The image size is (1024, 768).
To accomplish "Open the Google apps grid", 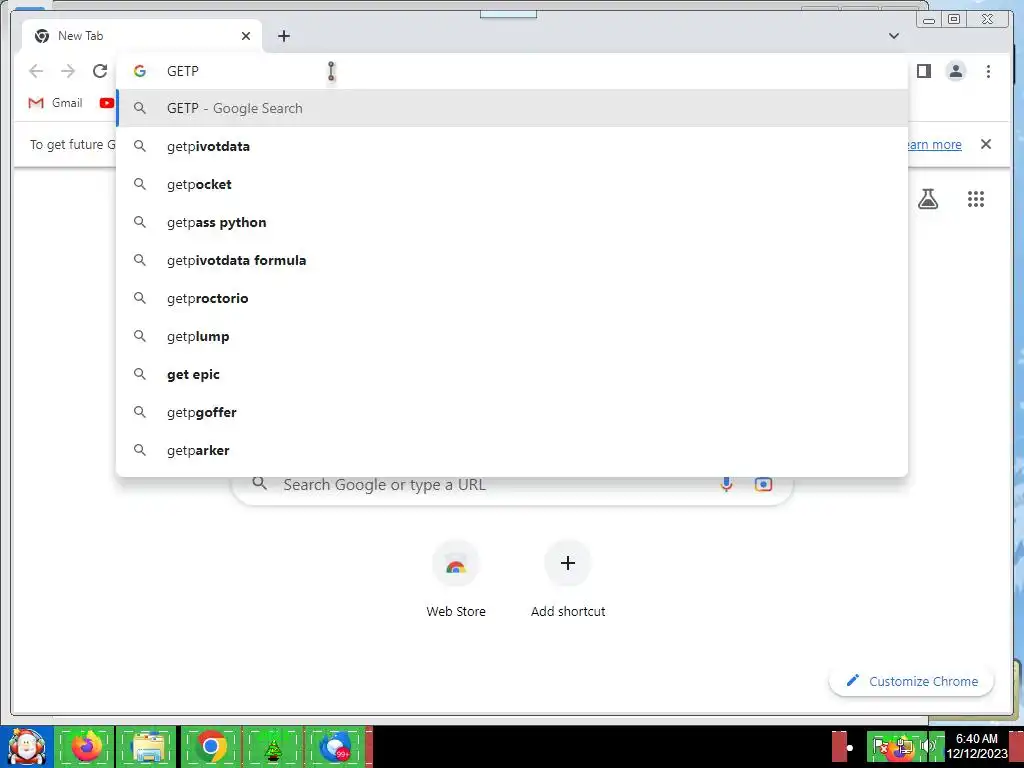I will [976, 199].
